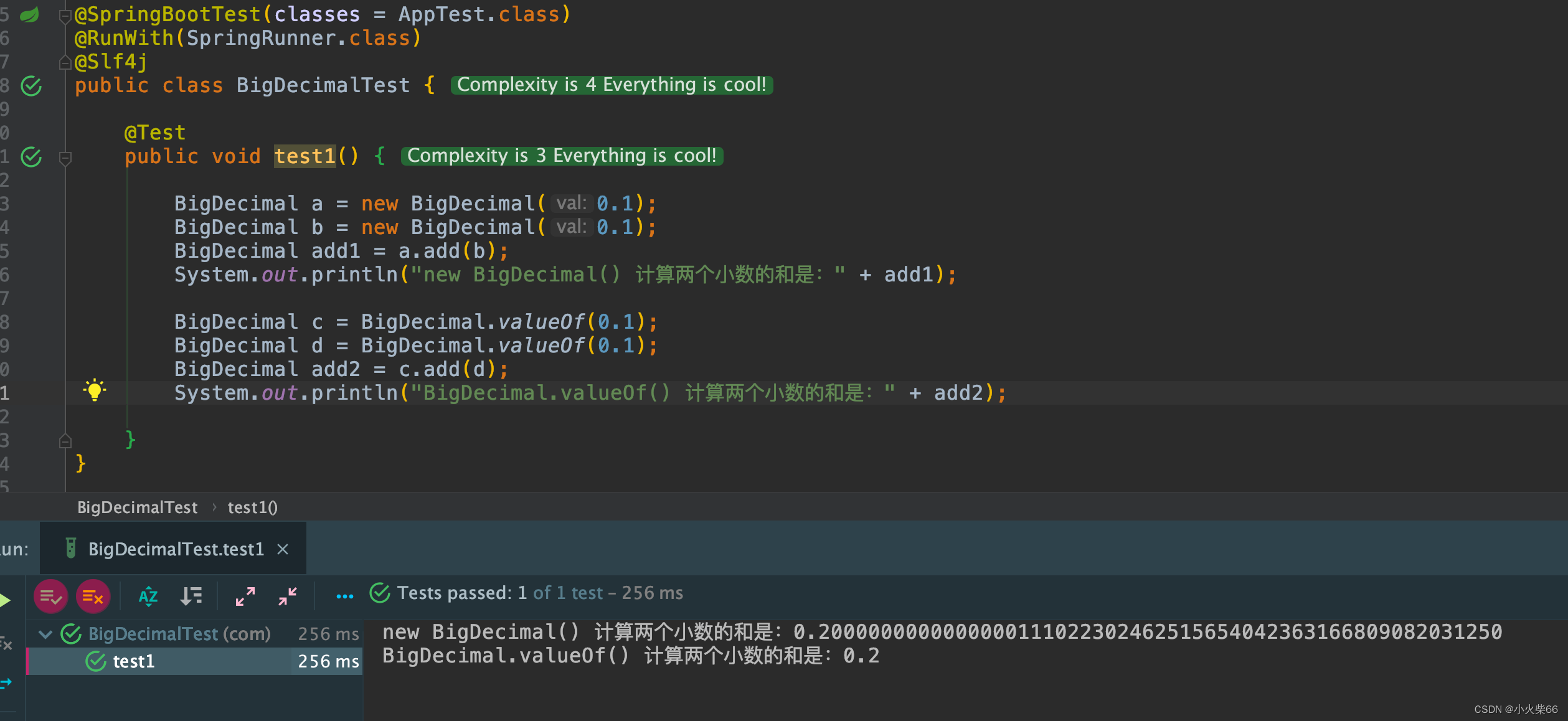Image resolution: width=1568 pixels, height=721 pixels.
Task: Click first console output line with 0.2000
Action: tap(942, 632)
